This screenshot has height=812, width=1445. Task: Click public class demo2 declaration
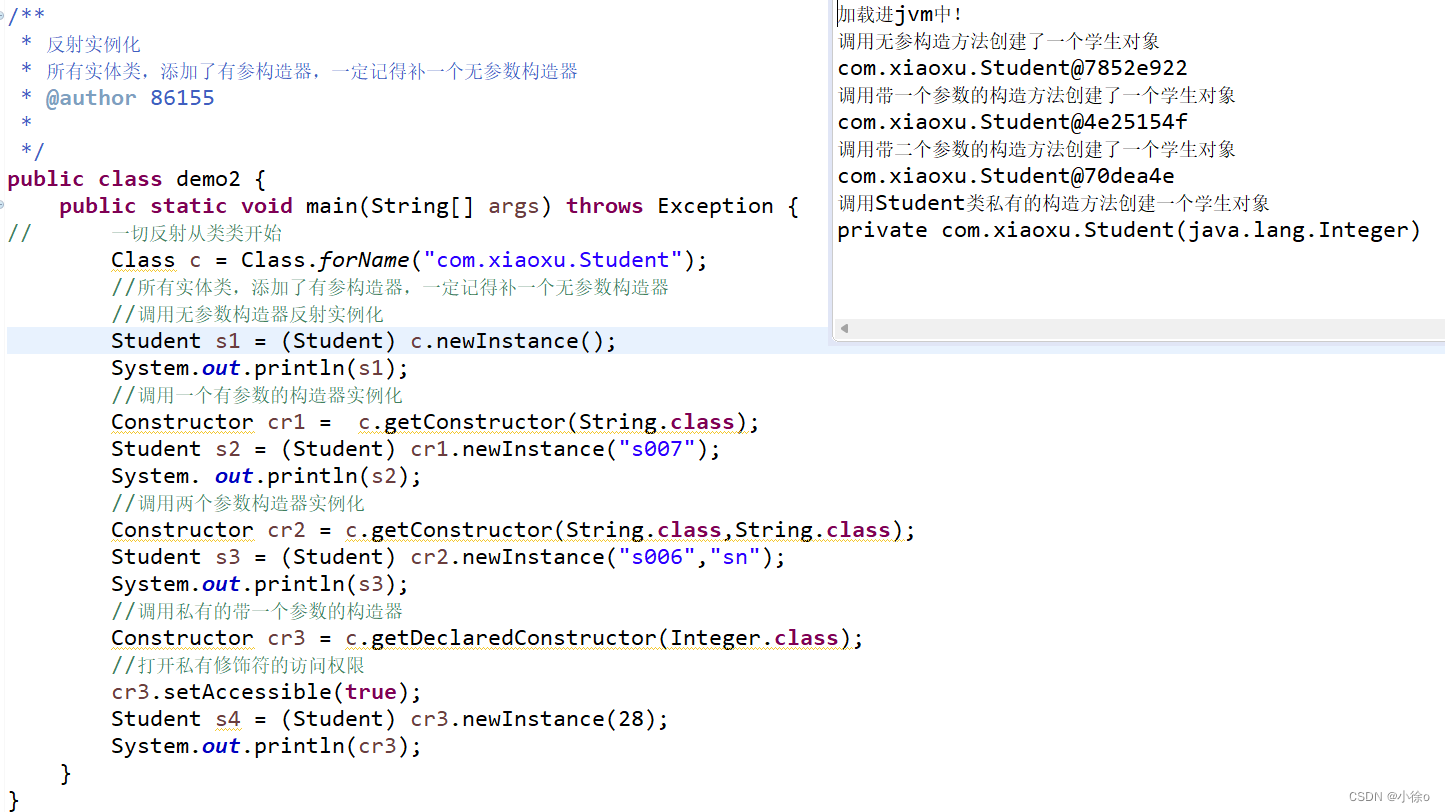(130, 178)
